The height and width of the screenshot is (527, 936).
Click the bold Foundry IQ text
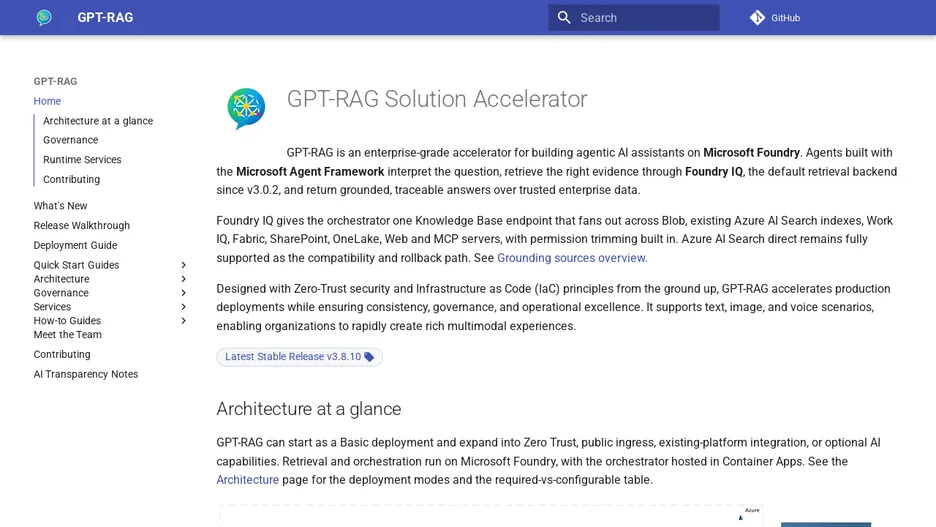713,172
